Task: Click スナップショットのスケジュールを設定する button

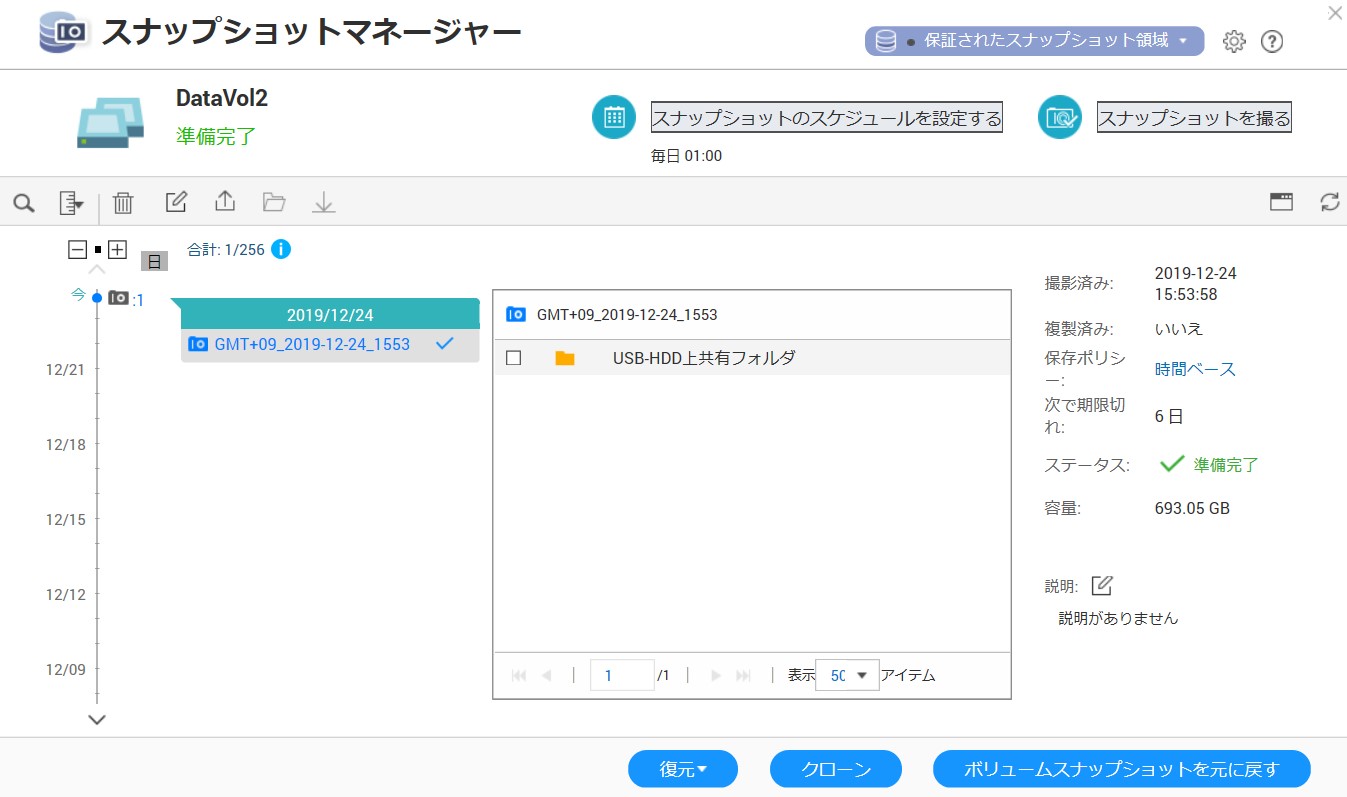Action: [x=826, y=118]
